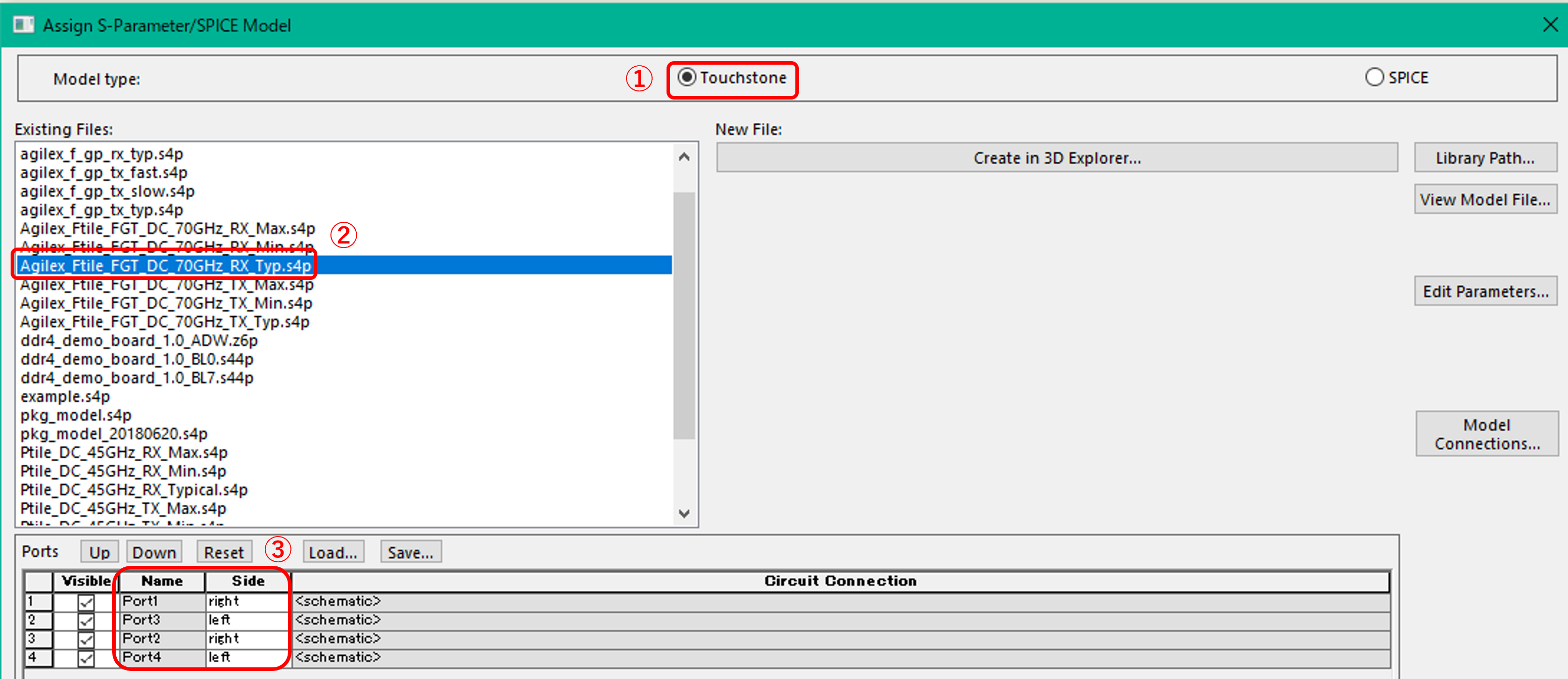Select Agilex_Ftile_FGT_DC_70GHz_TX_Min.s4p file
Image resolution: width=1568 pixels, height=679 pixels.
166,303
